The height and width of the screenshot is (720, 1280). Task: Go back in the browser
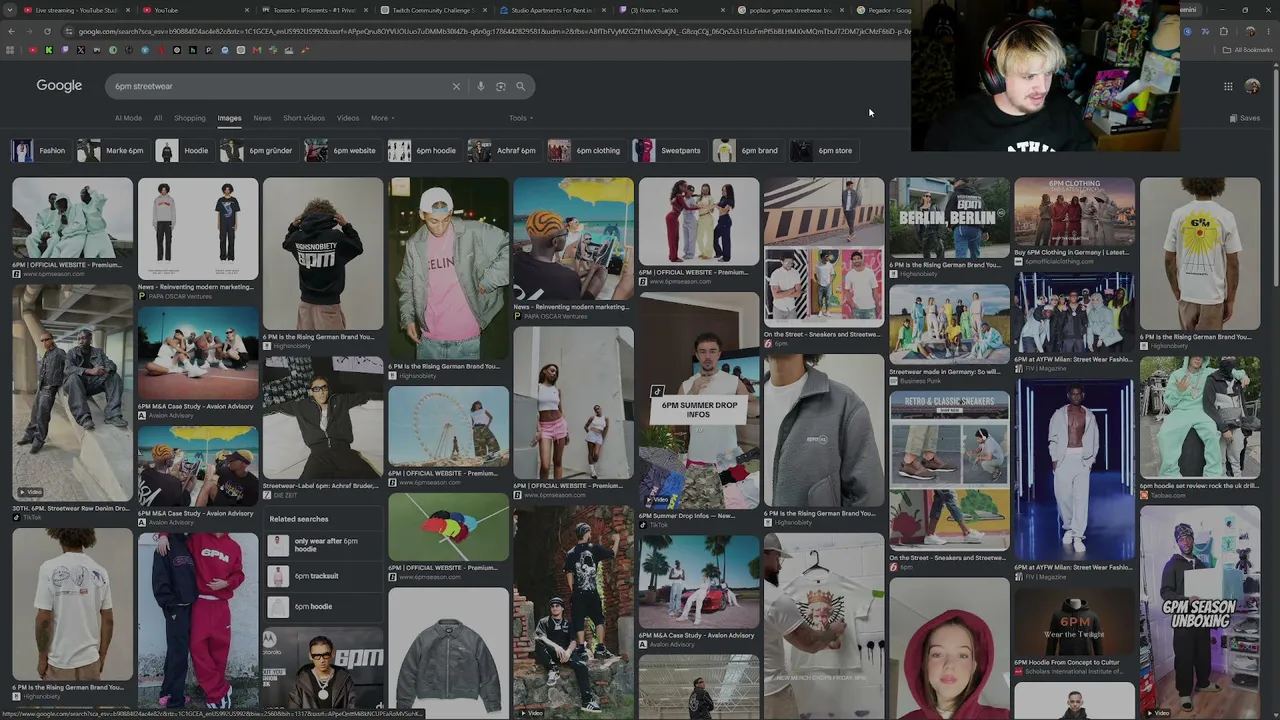[10, 31]
